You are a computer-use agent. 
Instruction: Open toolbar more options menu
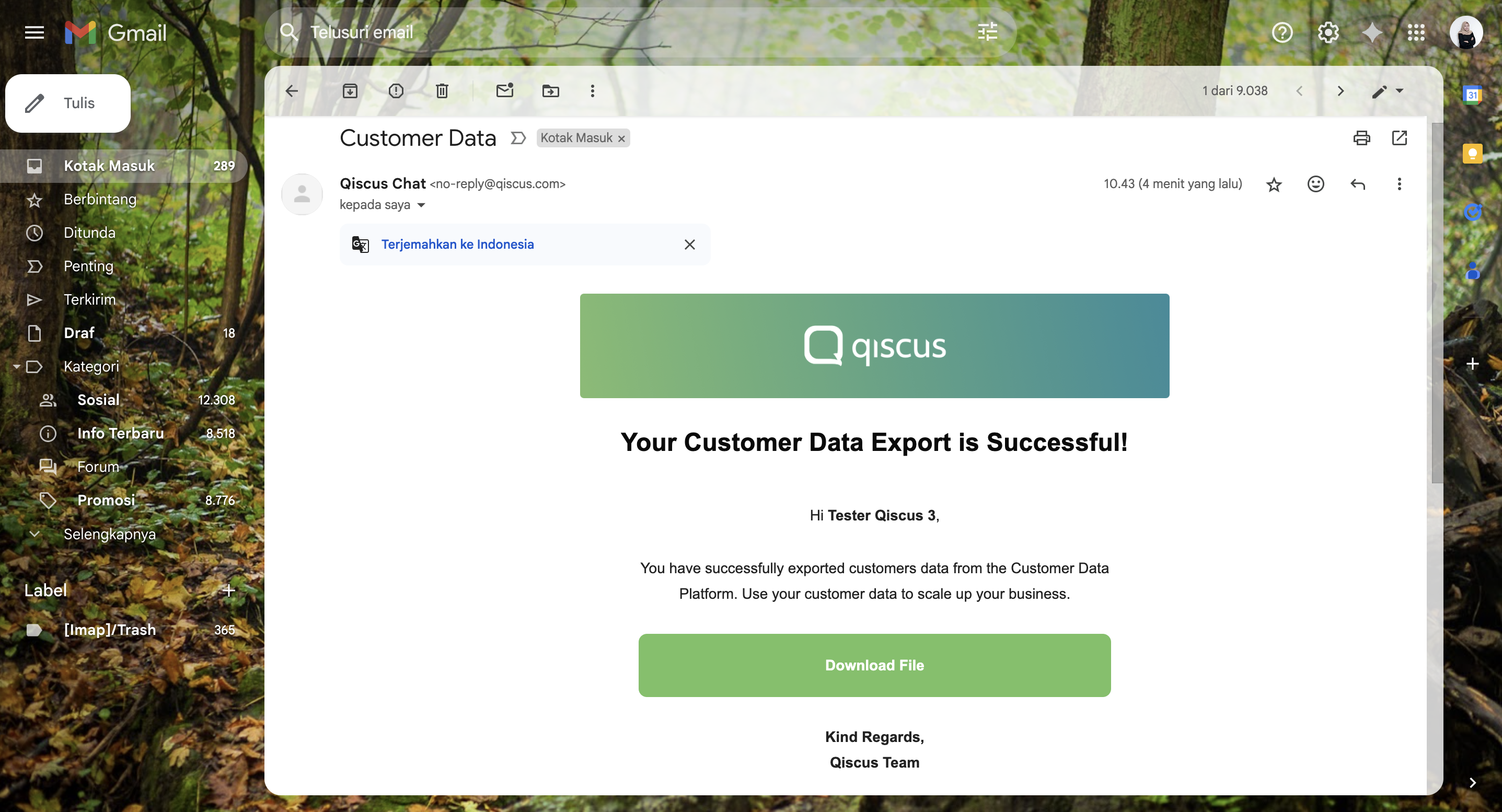pyautogui.click(x=593, y=91)
